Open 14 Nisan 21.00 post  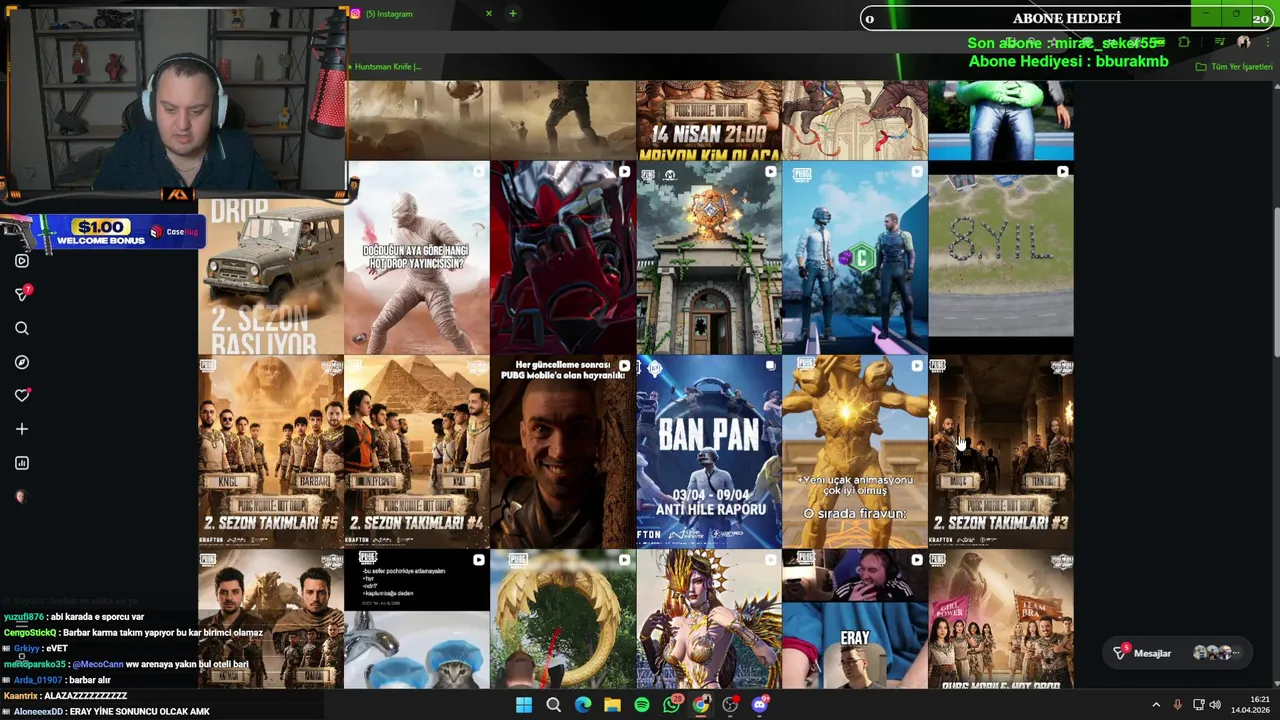(709, 120)
